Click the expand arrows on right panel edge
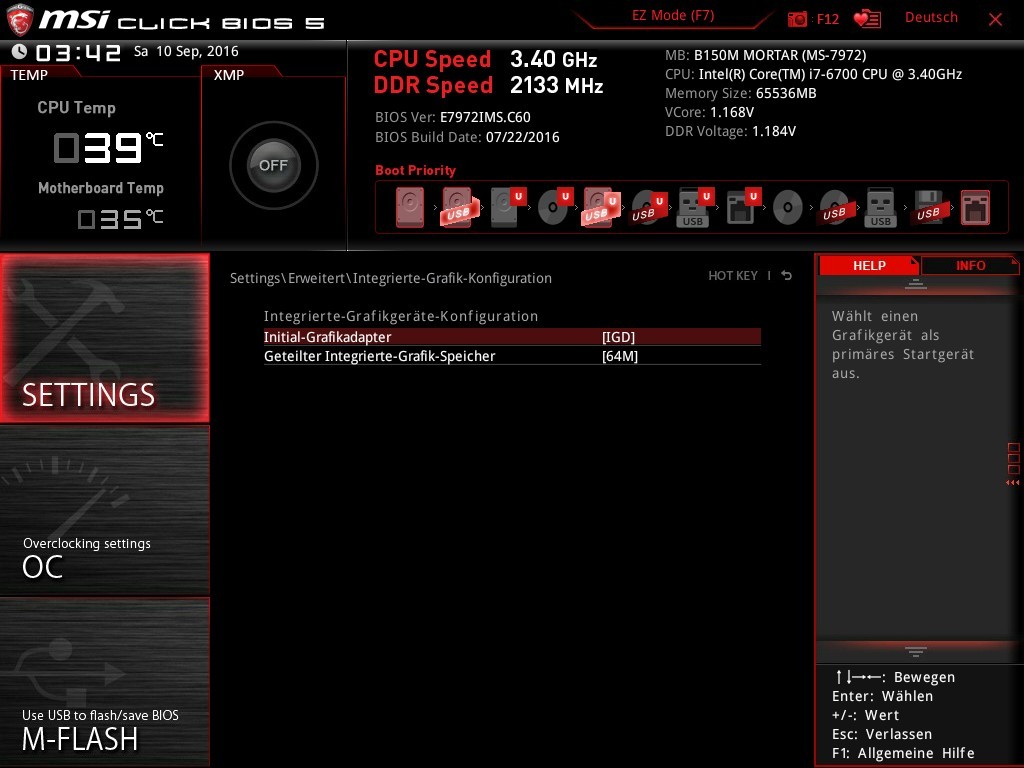Image resolution: width=1024 pixels, height=768 pixels. (x=1013, y=483)
